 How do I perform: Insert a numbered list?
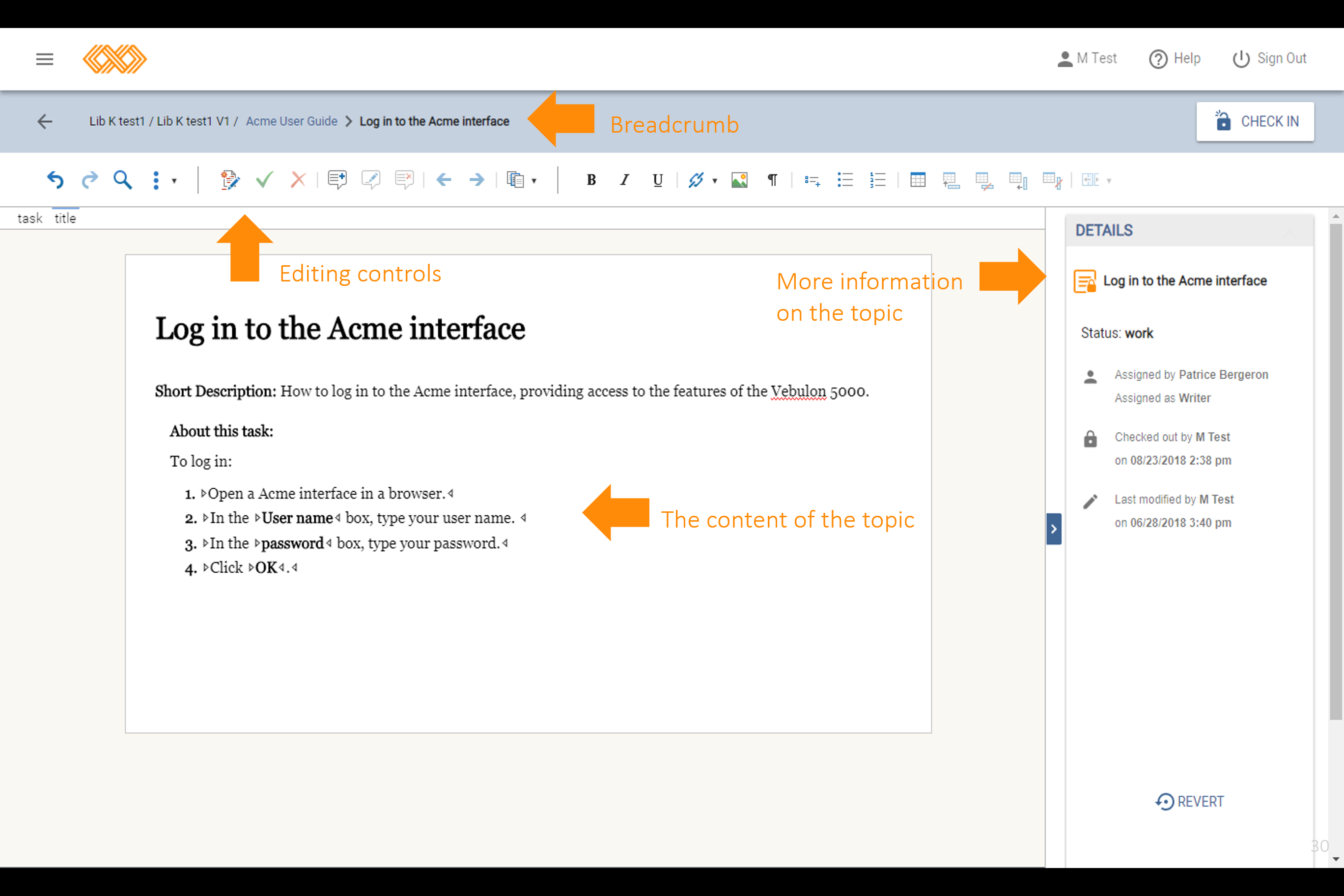pyautogui.click(x=878, y=180)
